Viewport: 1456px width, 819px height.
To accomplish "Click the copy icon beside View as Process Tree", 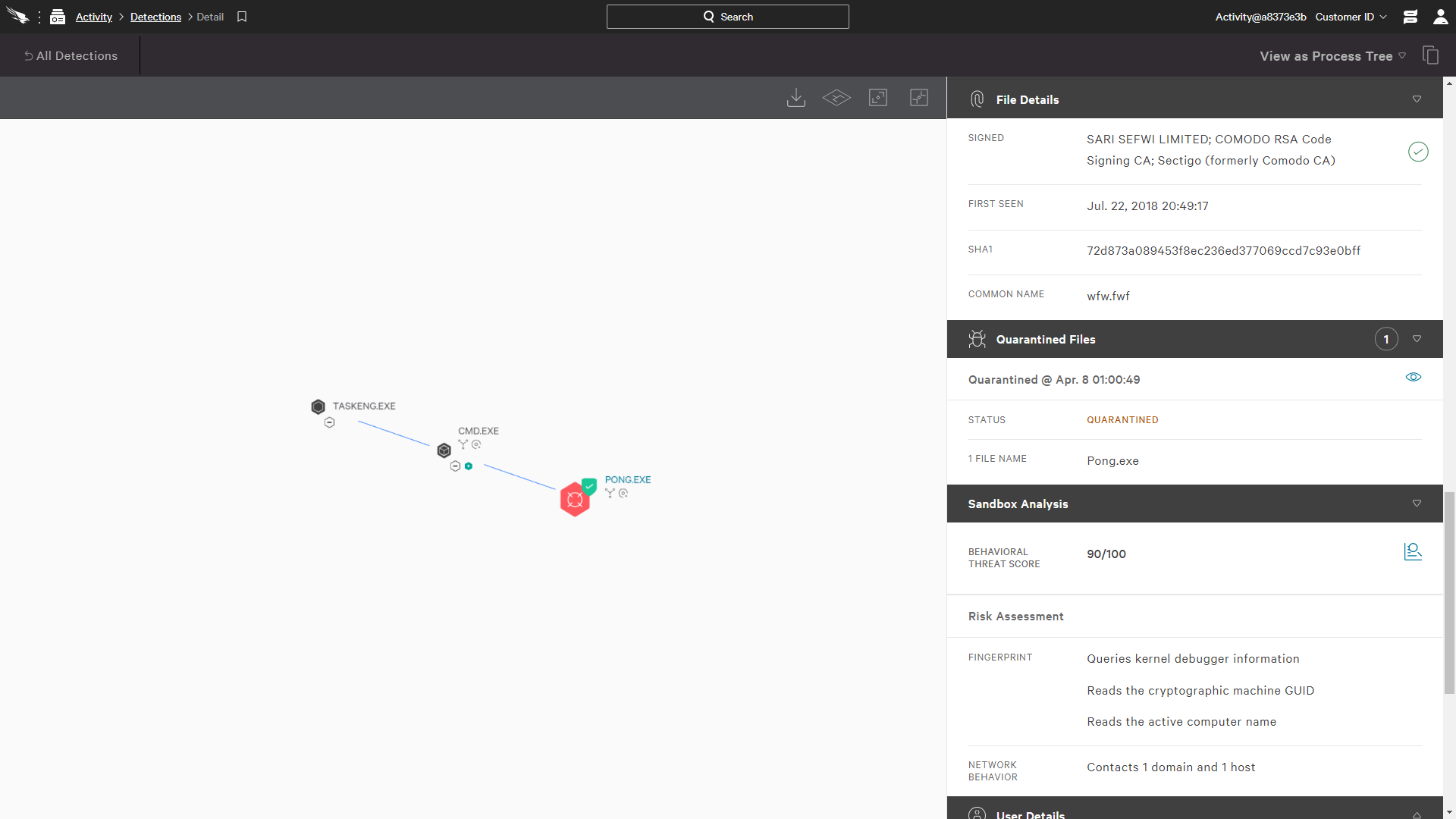I will [1430, 55].
